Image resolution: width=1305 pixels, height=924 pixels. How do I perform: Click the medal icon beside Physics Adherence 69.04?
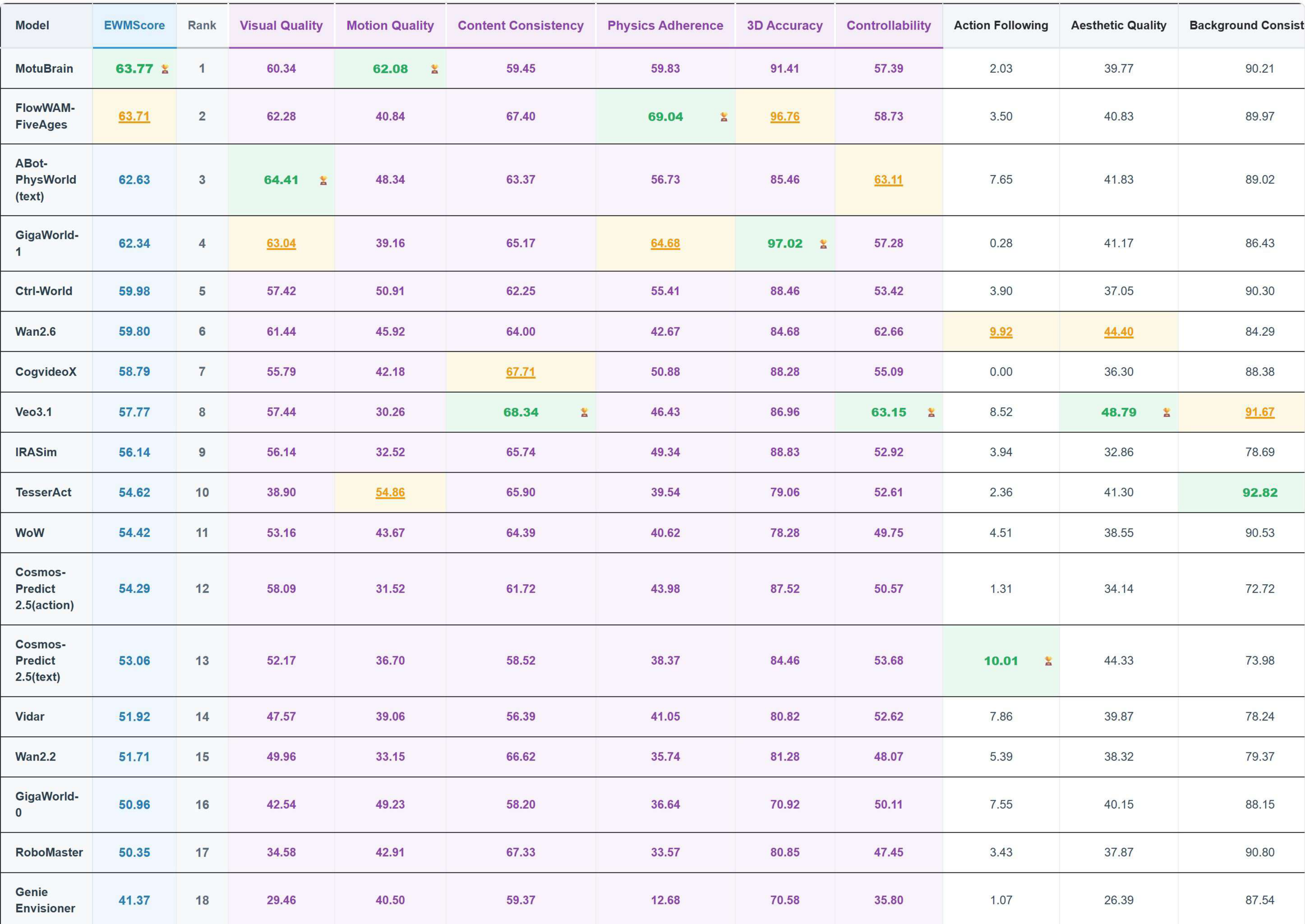click(x=724, y=117)
